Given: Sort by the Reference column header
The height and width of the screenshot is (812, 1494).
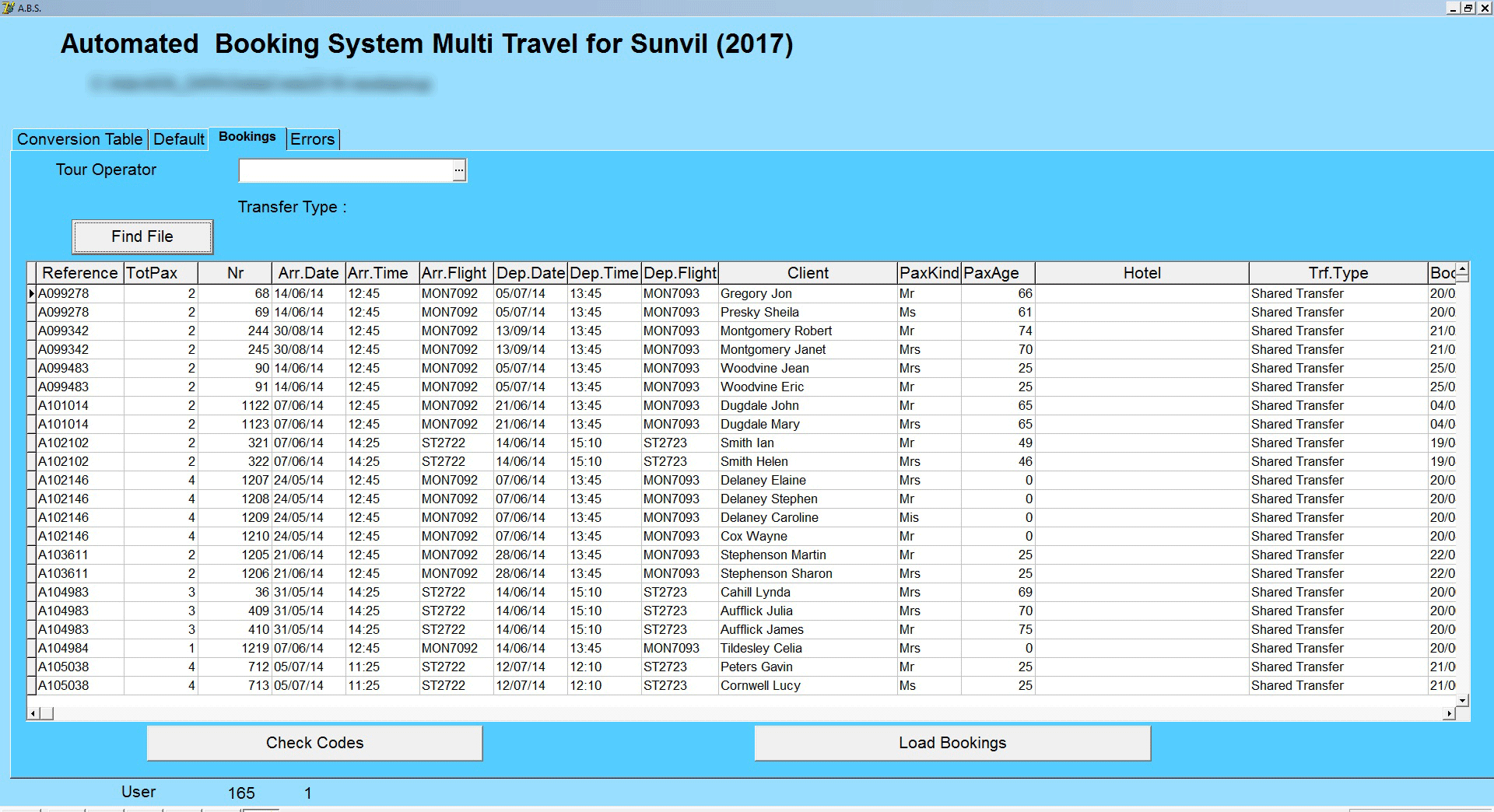Looking at the screenshot, I should coord(79,273).
